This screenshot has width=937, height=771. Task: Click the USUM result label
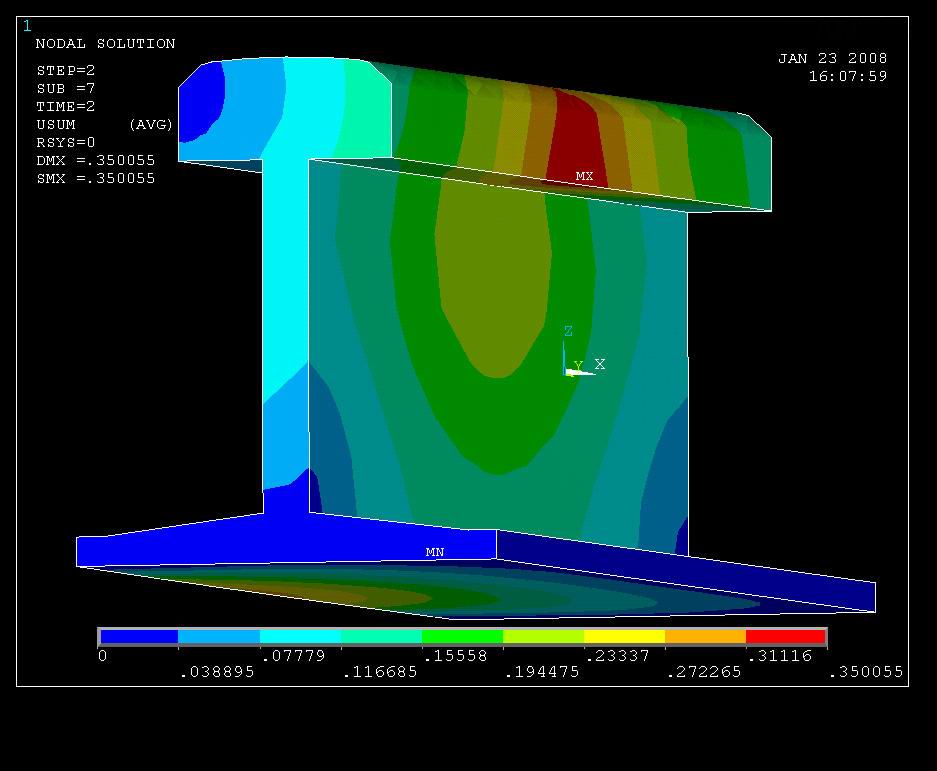pos(56,124)
